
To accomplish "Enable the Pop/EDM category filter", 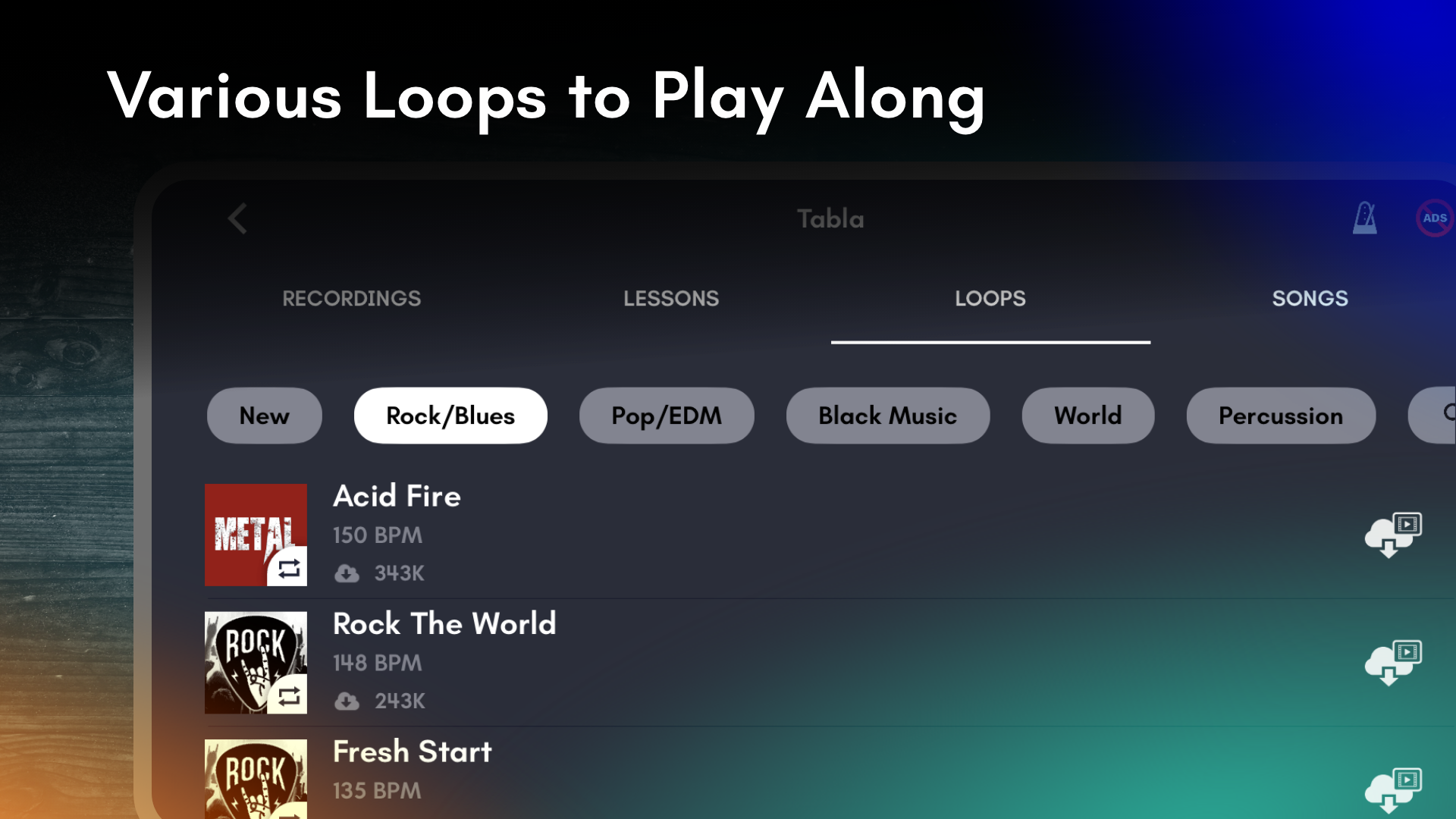I will 667,416.
